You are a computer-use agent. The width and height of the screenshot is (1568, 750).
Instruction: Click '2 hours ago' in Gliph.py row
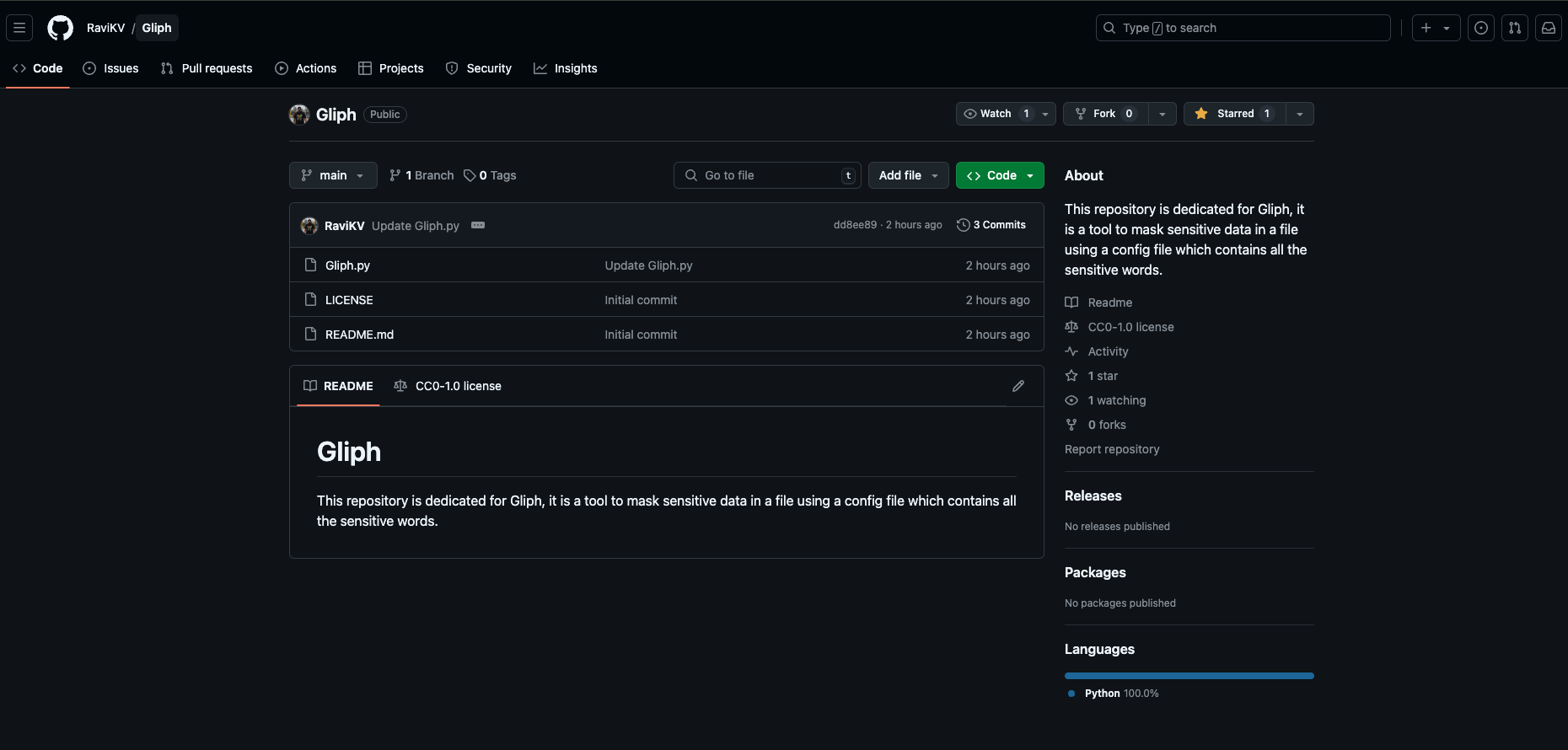tap(997, 265)
